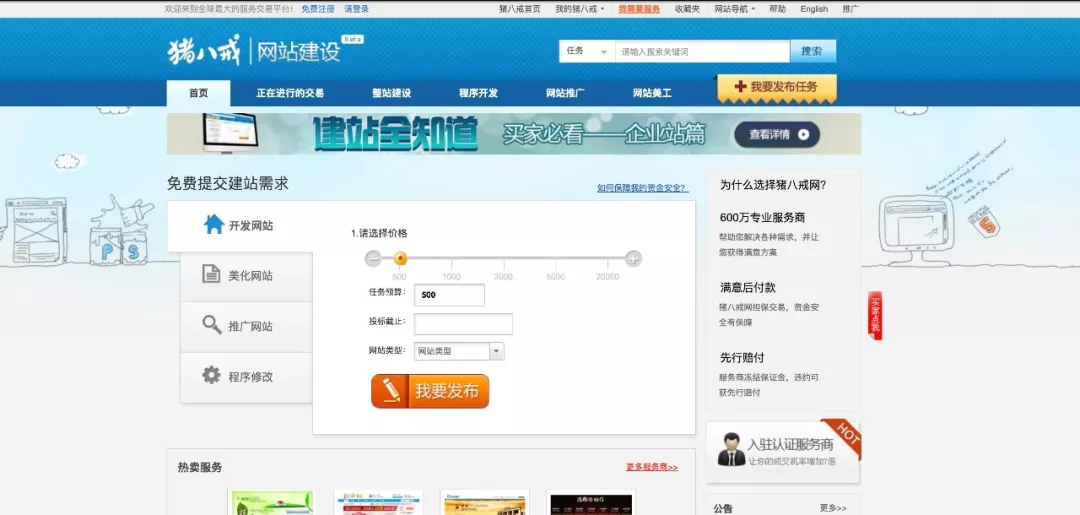The width and height of the screenshot is (1080, 515).
Task: Click the 猪八戒 logo in header
Action: 203,50
